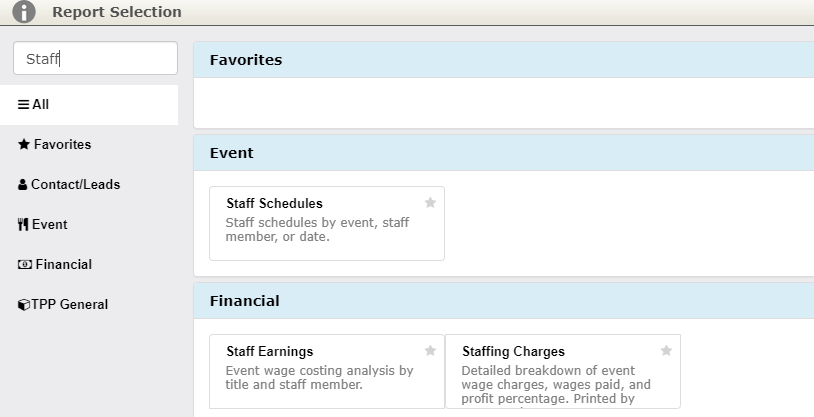
Task: Open the Staff Earnings report card
Action: click(327, 371)
